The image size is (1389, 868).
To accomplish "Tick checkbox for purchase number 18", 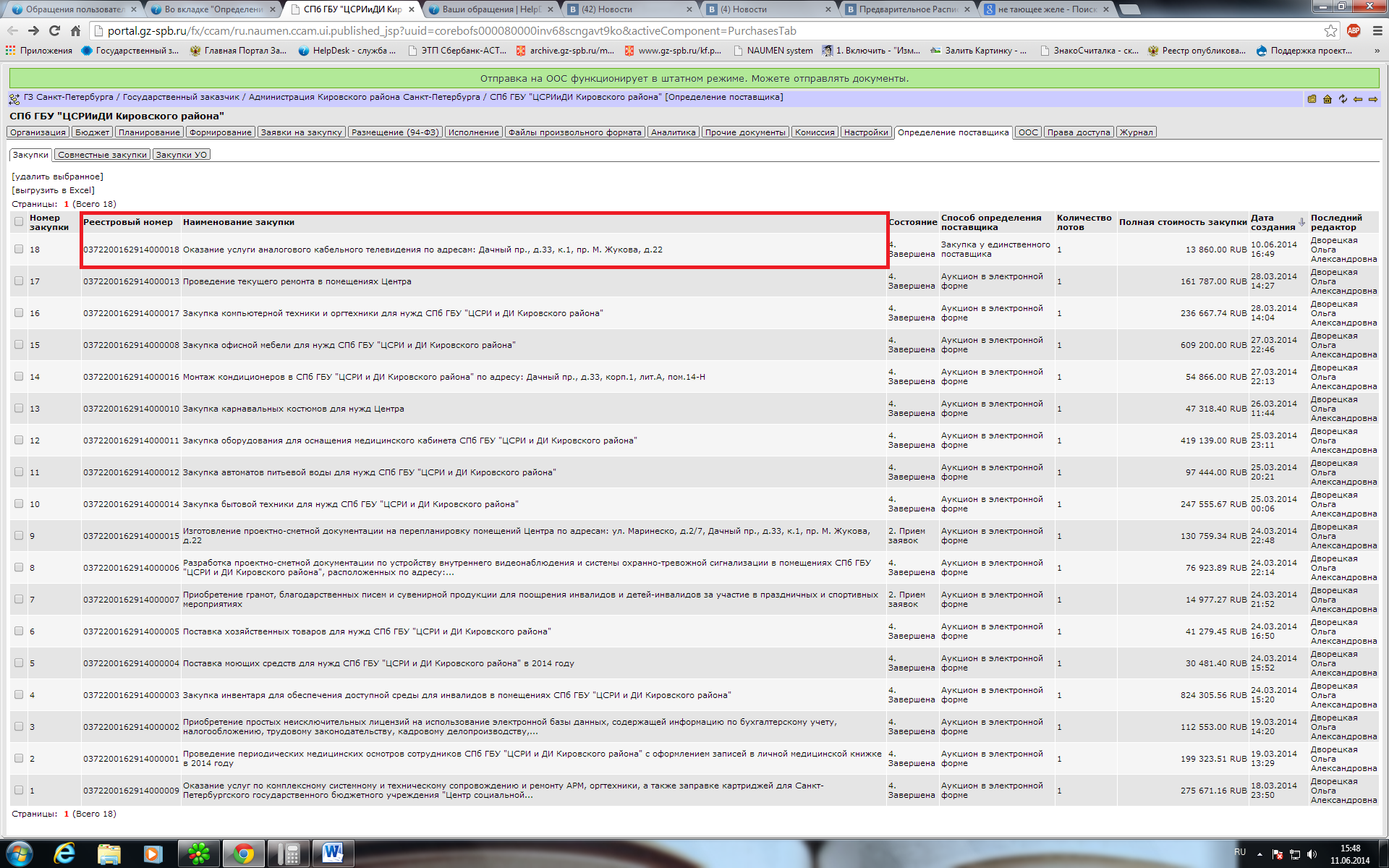I will pyautogui.click(x=19, y=249).
